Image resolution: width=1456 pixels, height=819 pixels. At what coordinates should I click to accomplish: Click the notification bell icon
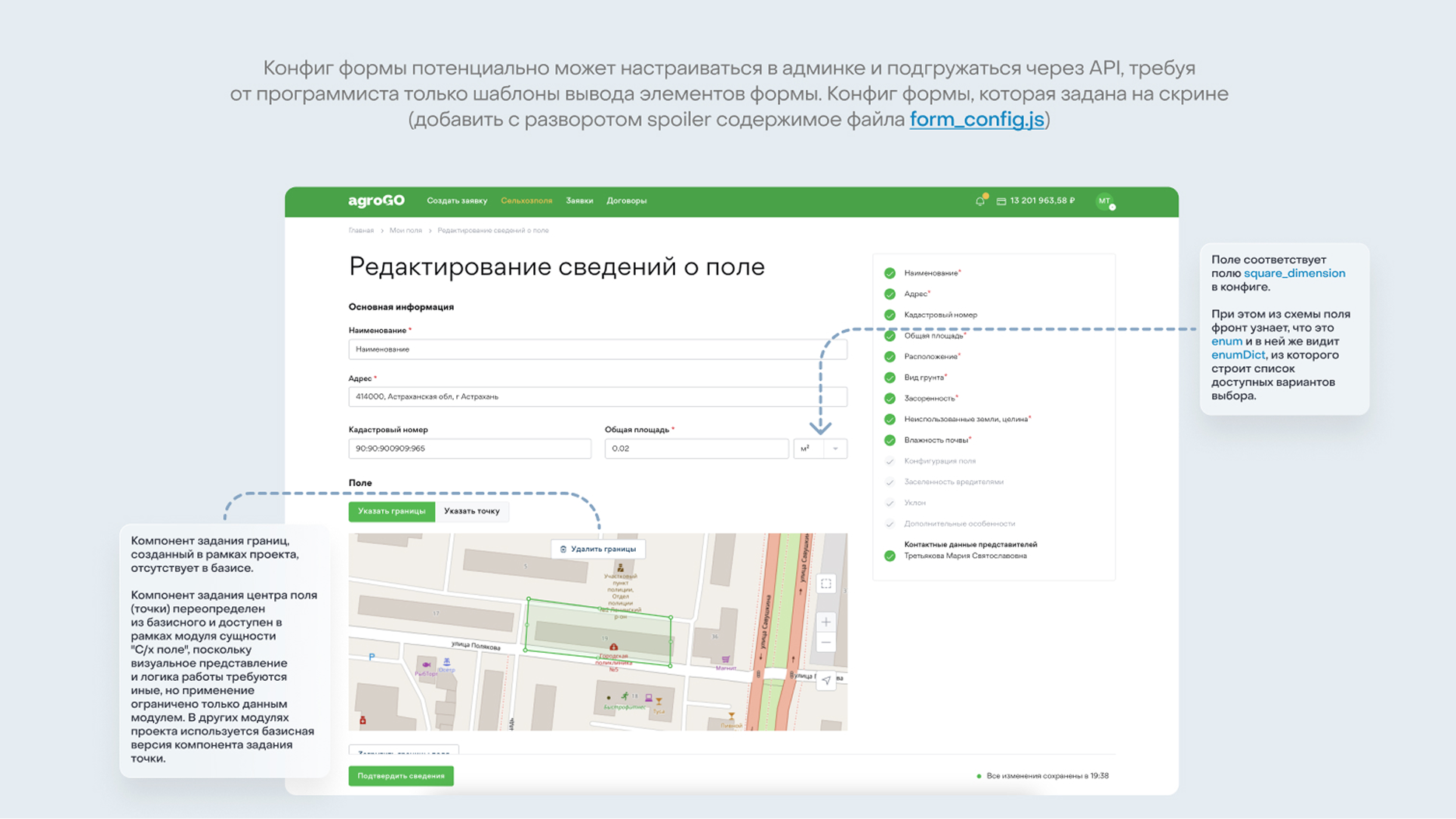click(979, 201)
